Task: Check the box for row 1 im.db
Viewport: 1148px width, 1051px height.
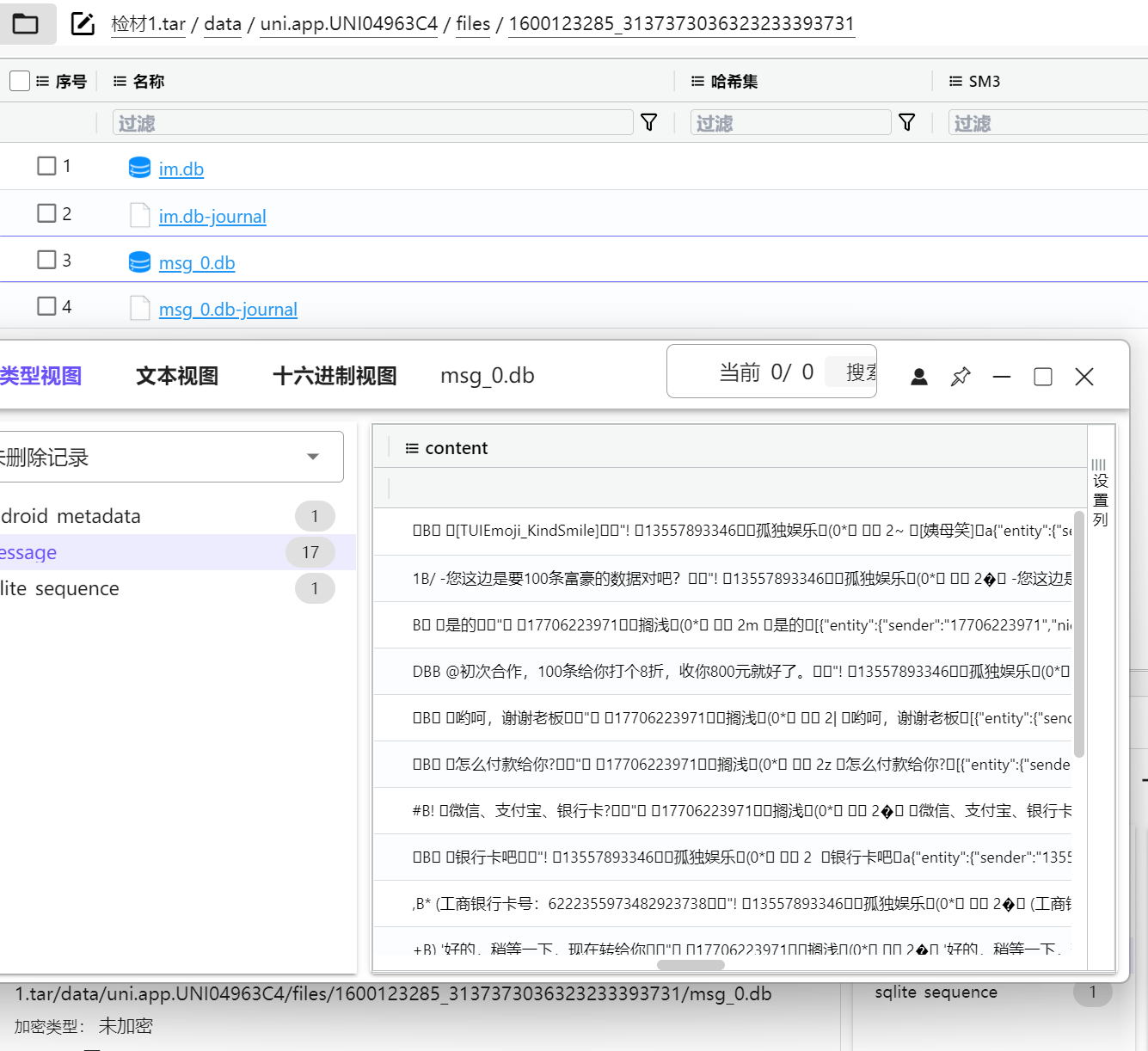Action: click(46, 165)
